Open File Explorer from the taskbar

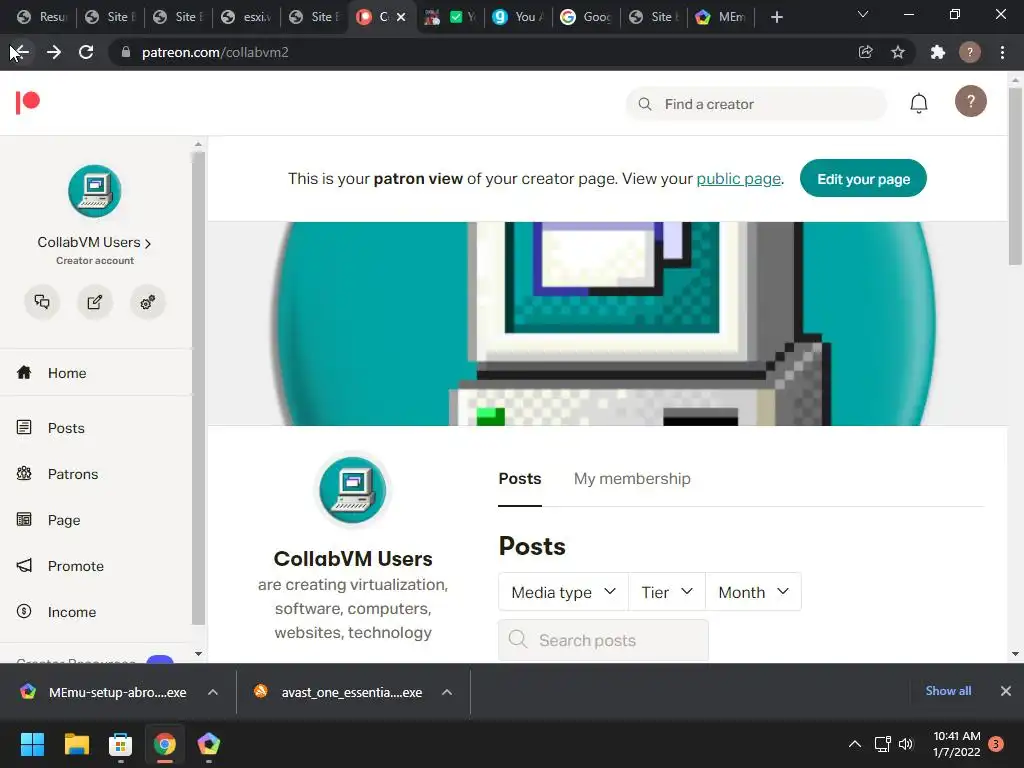[x=76, y=744]
